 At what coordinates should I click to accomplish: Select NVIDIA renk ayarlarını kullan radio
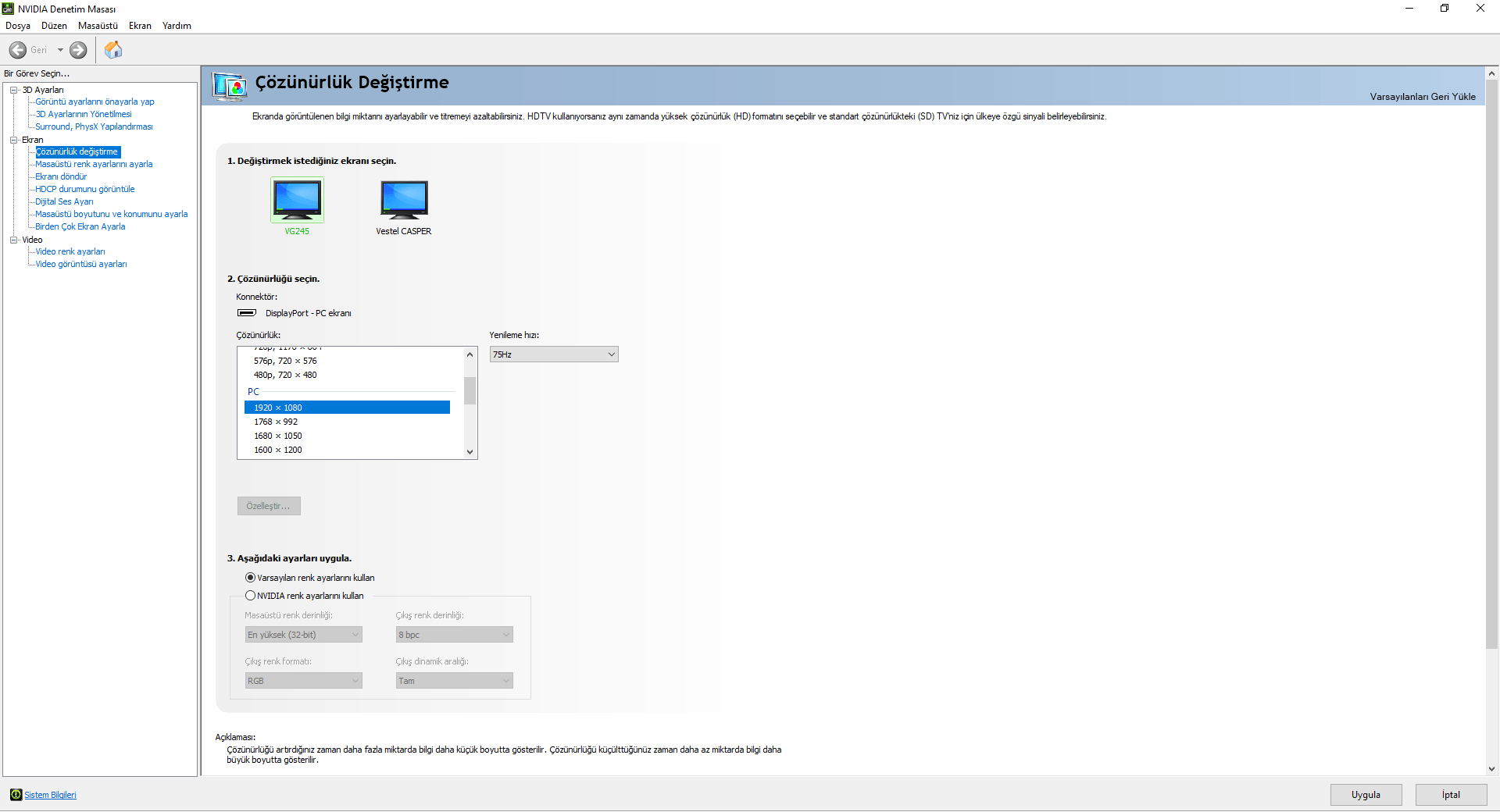(251, 596)
